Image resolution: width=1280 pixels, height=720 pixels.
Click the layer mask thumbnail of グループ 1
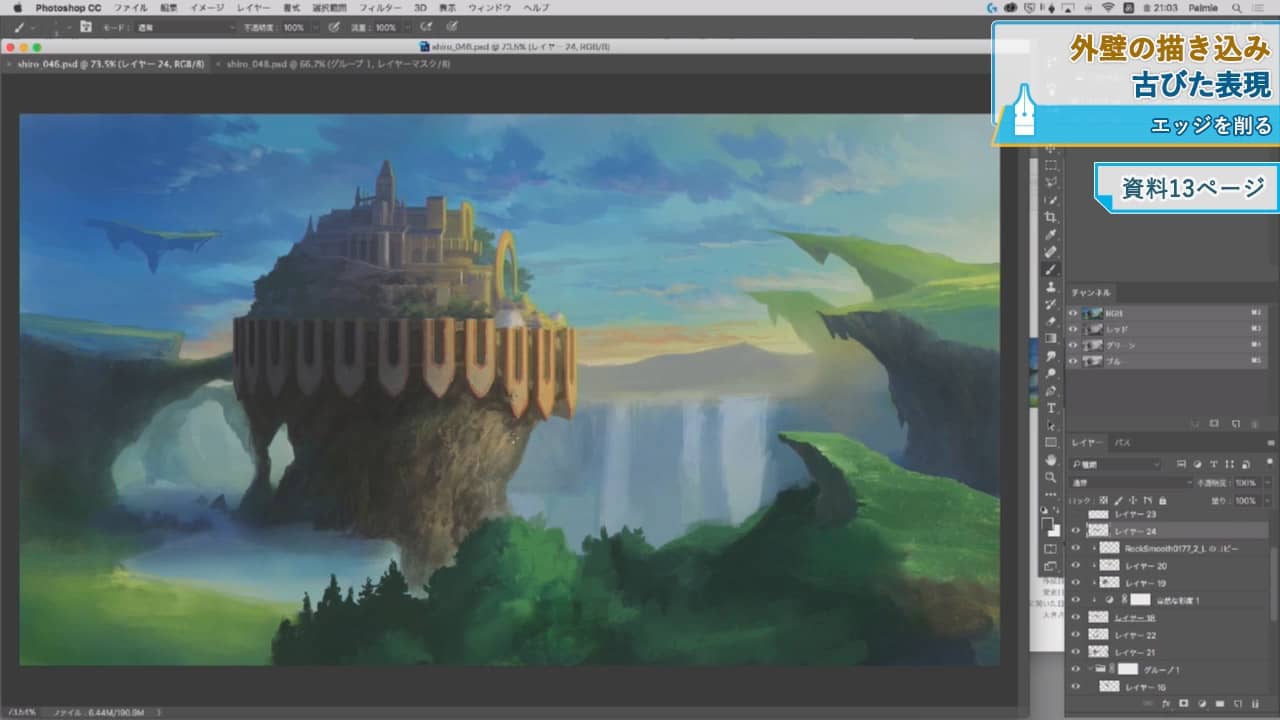[1128, 669]
